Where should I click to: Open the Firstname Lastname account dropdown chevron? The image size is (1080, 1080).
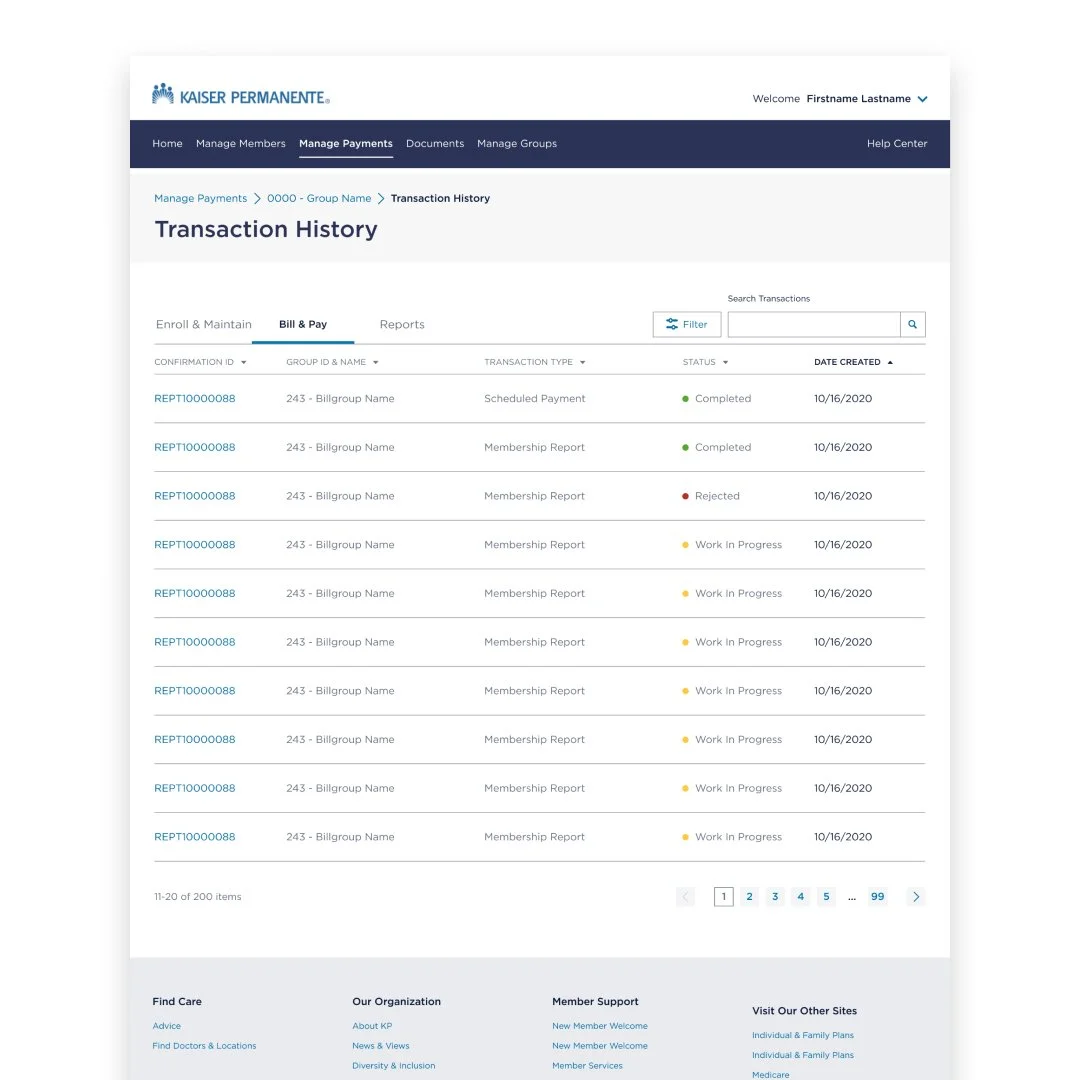coord(922,99)
